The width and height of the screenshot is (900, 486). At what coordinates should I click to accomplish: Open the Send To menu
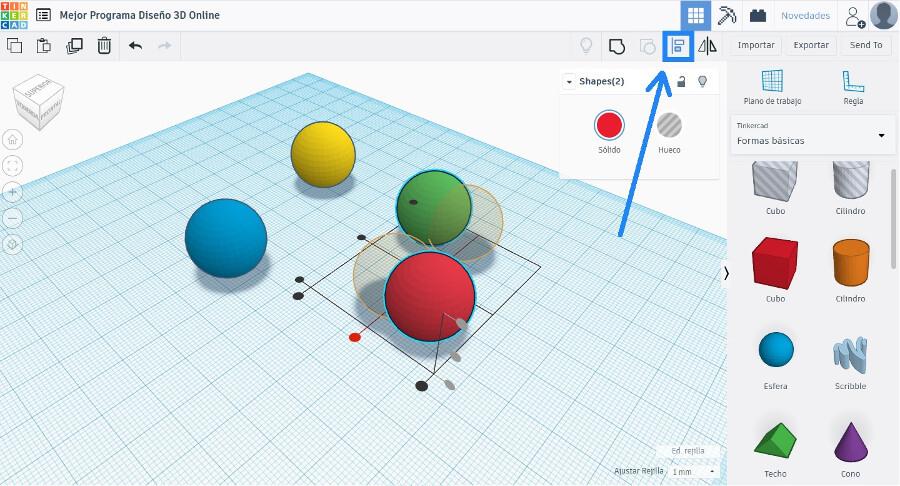[865, 45]
